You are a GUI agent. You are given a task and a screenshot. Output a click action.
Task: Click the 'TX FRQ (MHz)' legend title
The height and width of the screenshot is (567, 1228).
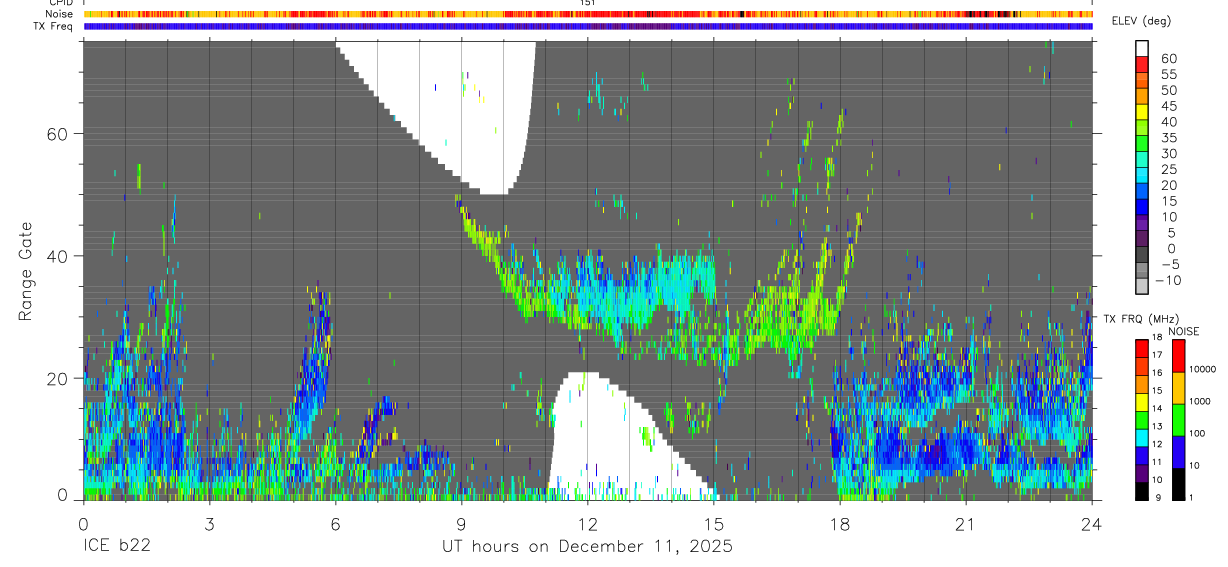[x=1141, y=319]
